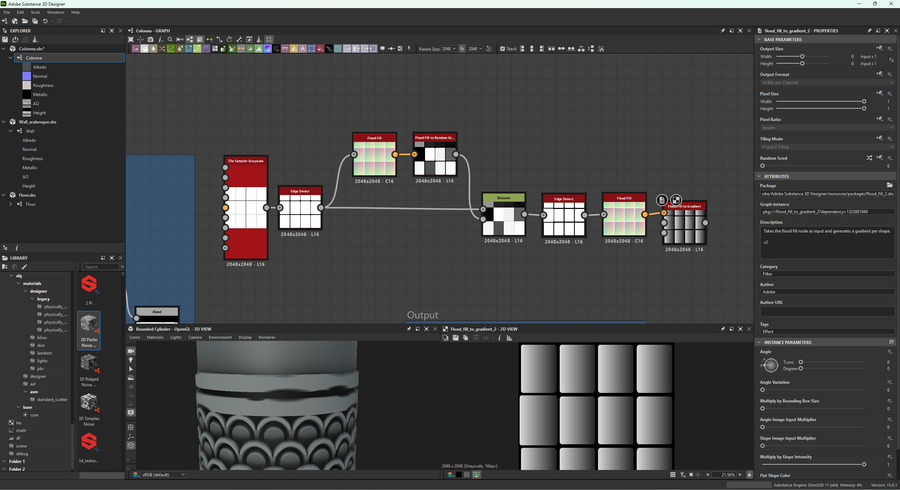
Task: Click the 3D Ridged Noise library item
Action: tap(89, 364)
